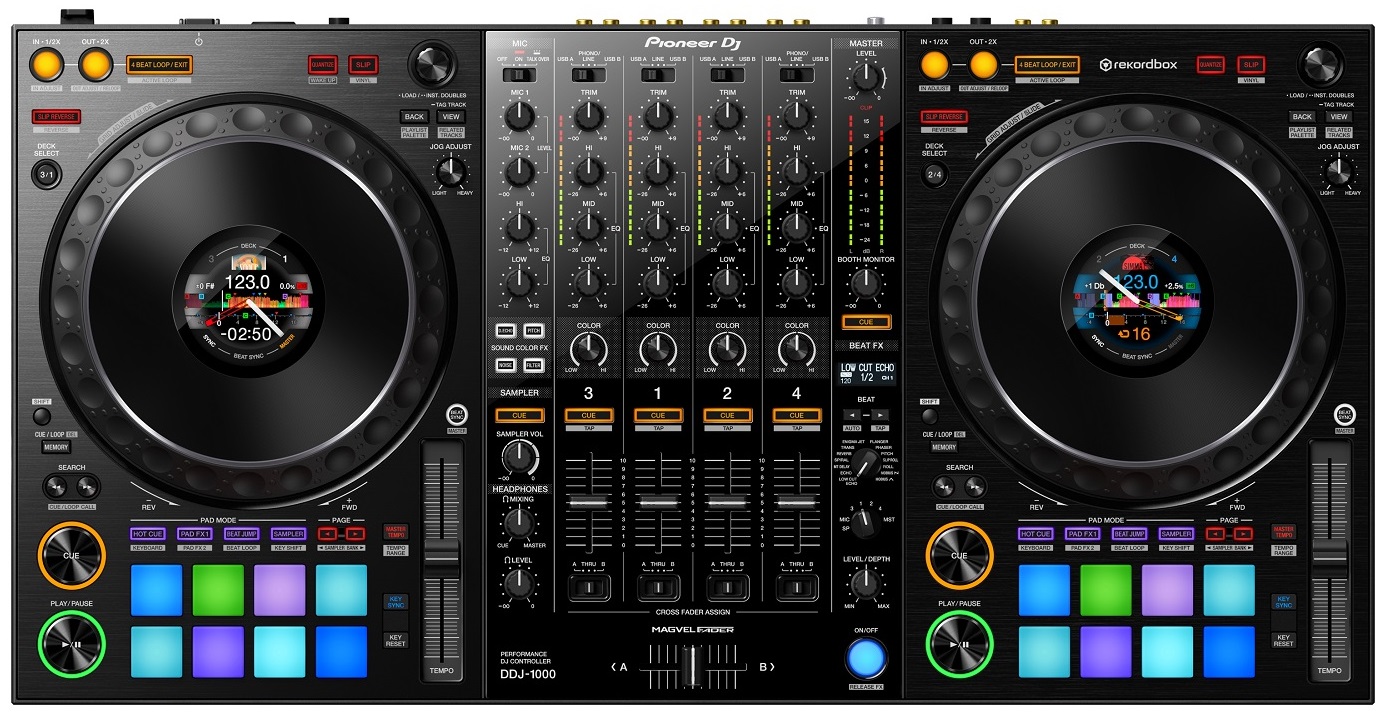Click the channel 1 volume fader
The image size is (1386, 720).
click(657, 501)
